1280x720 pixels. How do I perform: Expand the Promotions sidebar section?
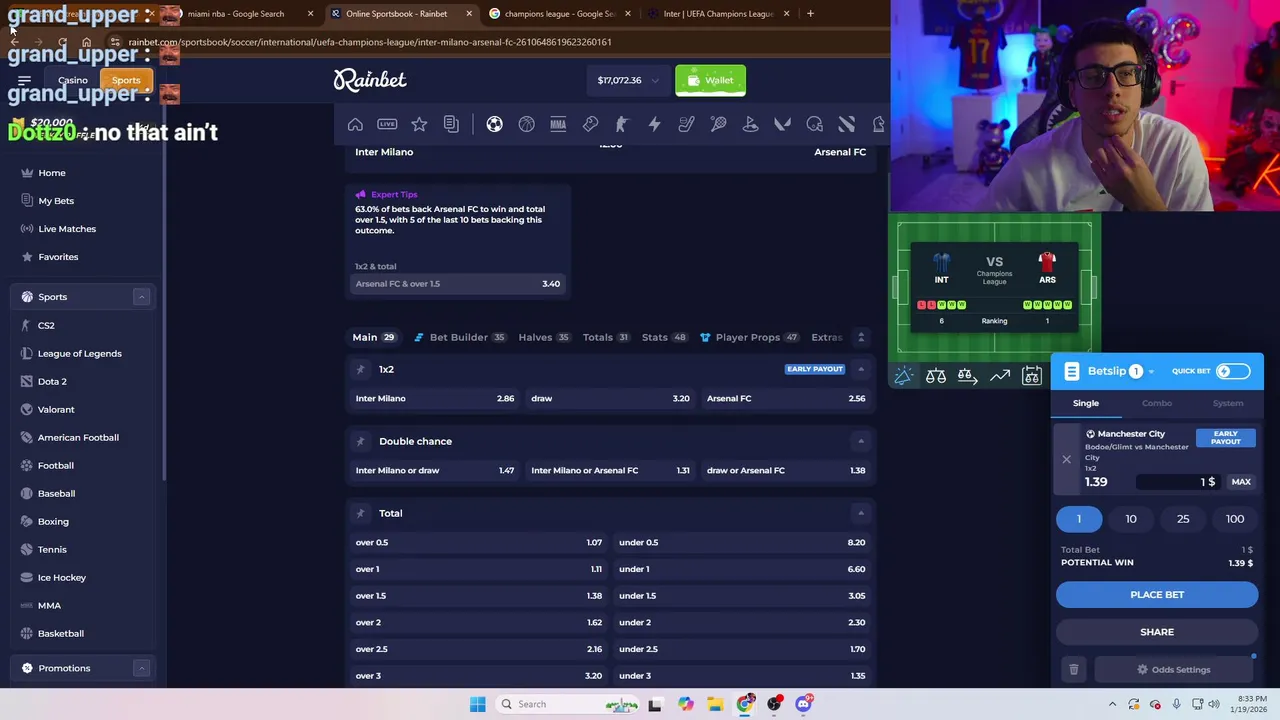[x=141, y=668]
